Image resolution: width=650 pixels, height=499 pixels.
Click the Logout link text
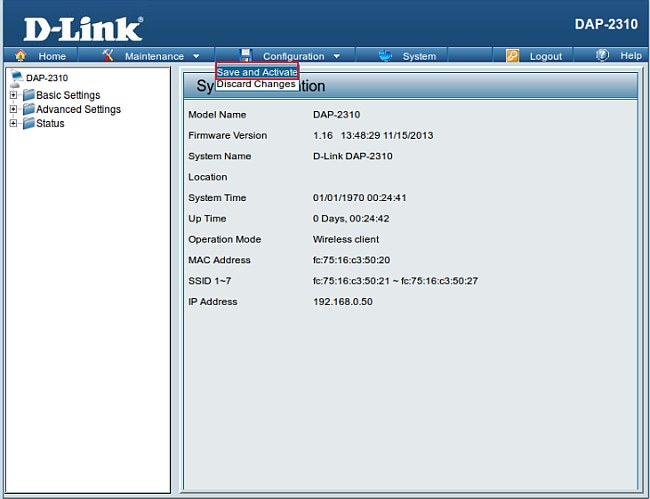pyautogui.click(x=546, y=57)
